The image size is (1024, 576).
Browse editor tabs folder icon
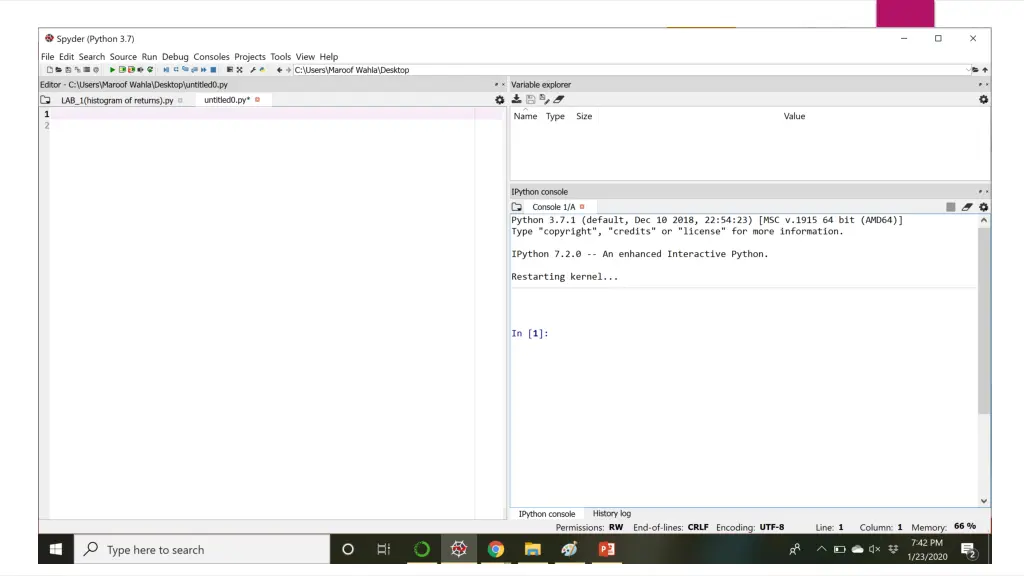coord(45,100)
